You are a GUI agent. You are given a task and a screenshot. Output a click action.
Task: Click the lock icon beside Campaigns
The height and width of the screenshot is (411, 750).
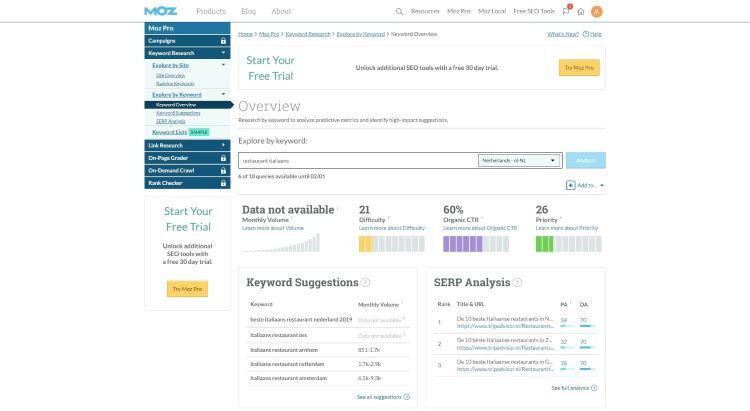coord(223,41)
